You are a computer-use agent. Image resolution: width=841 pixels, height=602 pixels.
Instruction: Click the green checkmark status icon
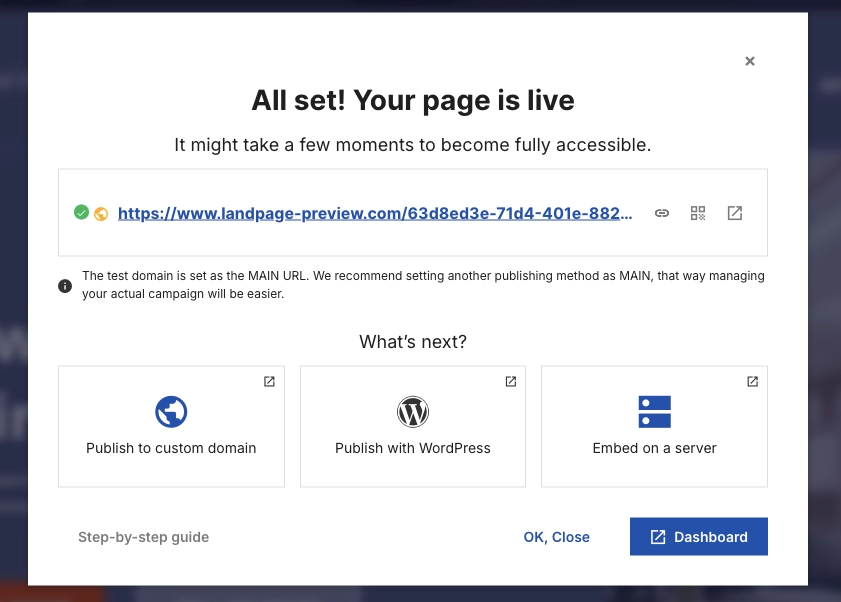pyautogui.click(x=82, y=212)
